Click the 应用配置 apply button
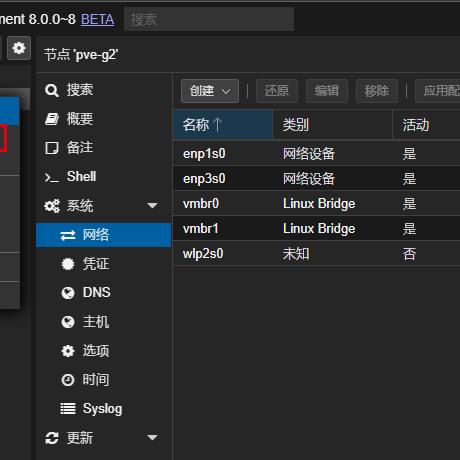The image size is (460, 460). (x=438, y=91)
